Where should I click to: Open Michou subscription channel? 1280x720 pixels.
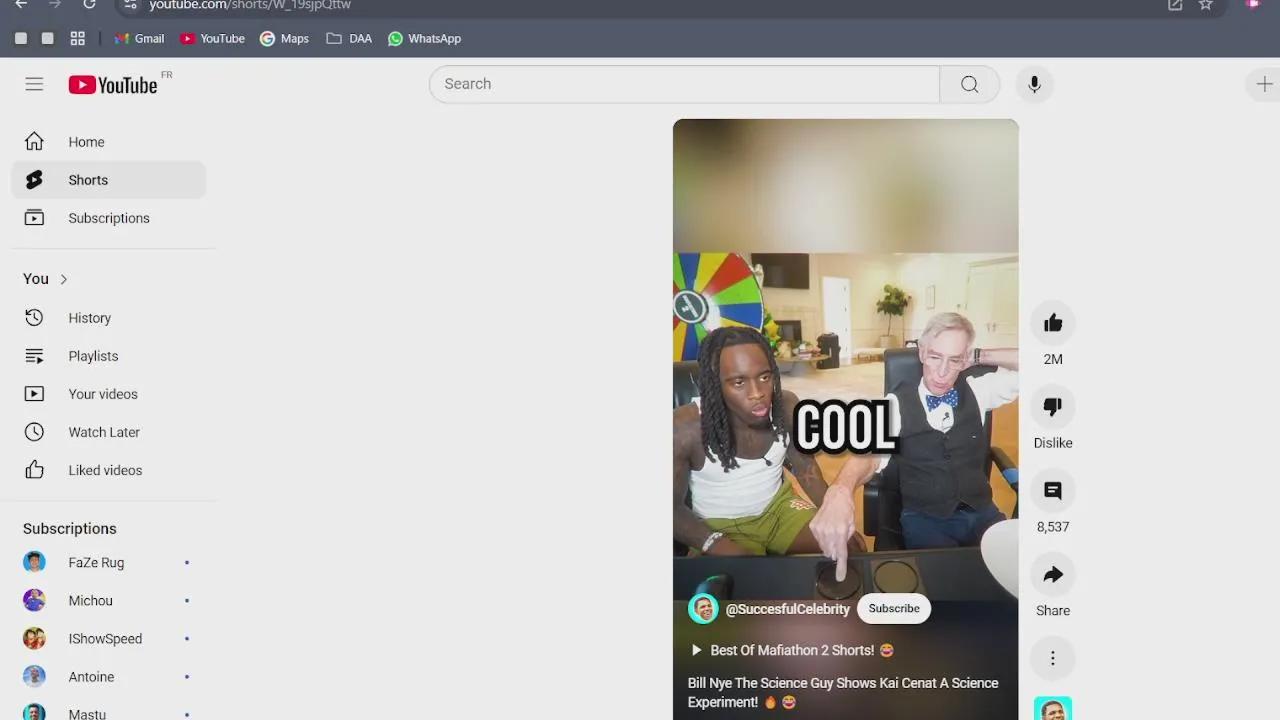pyautogui.click(x=109, y=601)
